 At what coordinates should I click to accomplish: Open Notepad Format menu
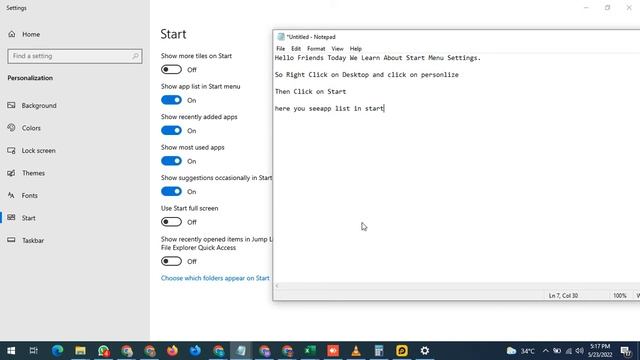[x=316, y=49]
